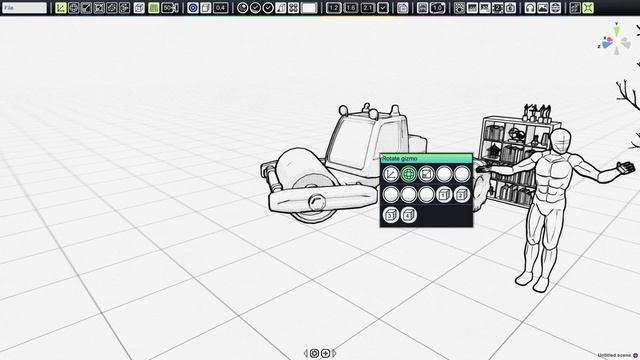Choose the green rotate gizmo in the popup
Viewport: 640px width, 360px height.
(x=409, y=174)
